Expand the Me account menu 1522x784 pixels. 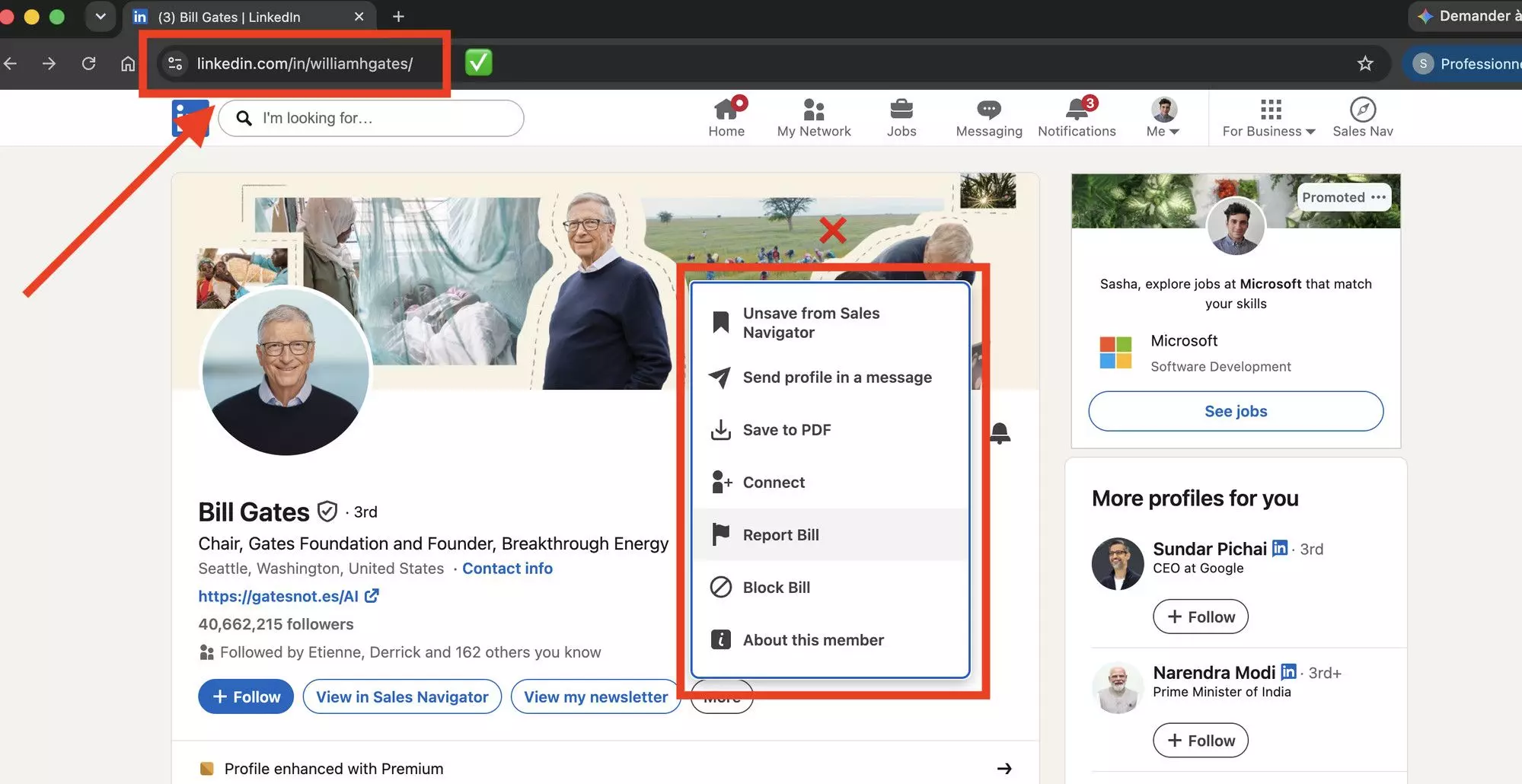1163,118
